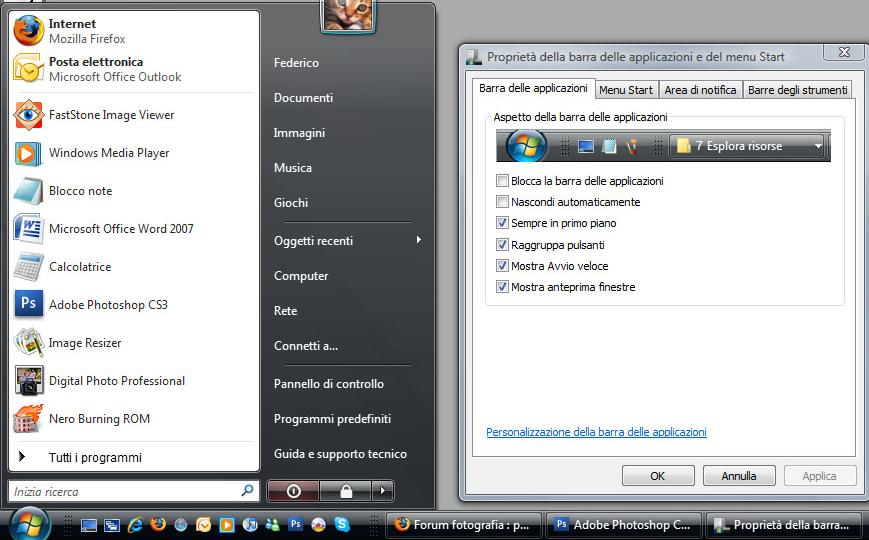Open Rete from Start menu

285,311
